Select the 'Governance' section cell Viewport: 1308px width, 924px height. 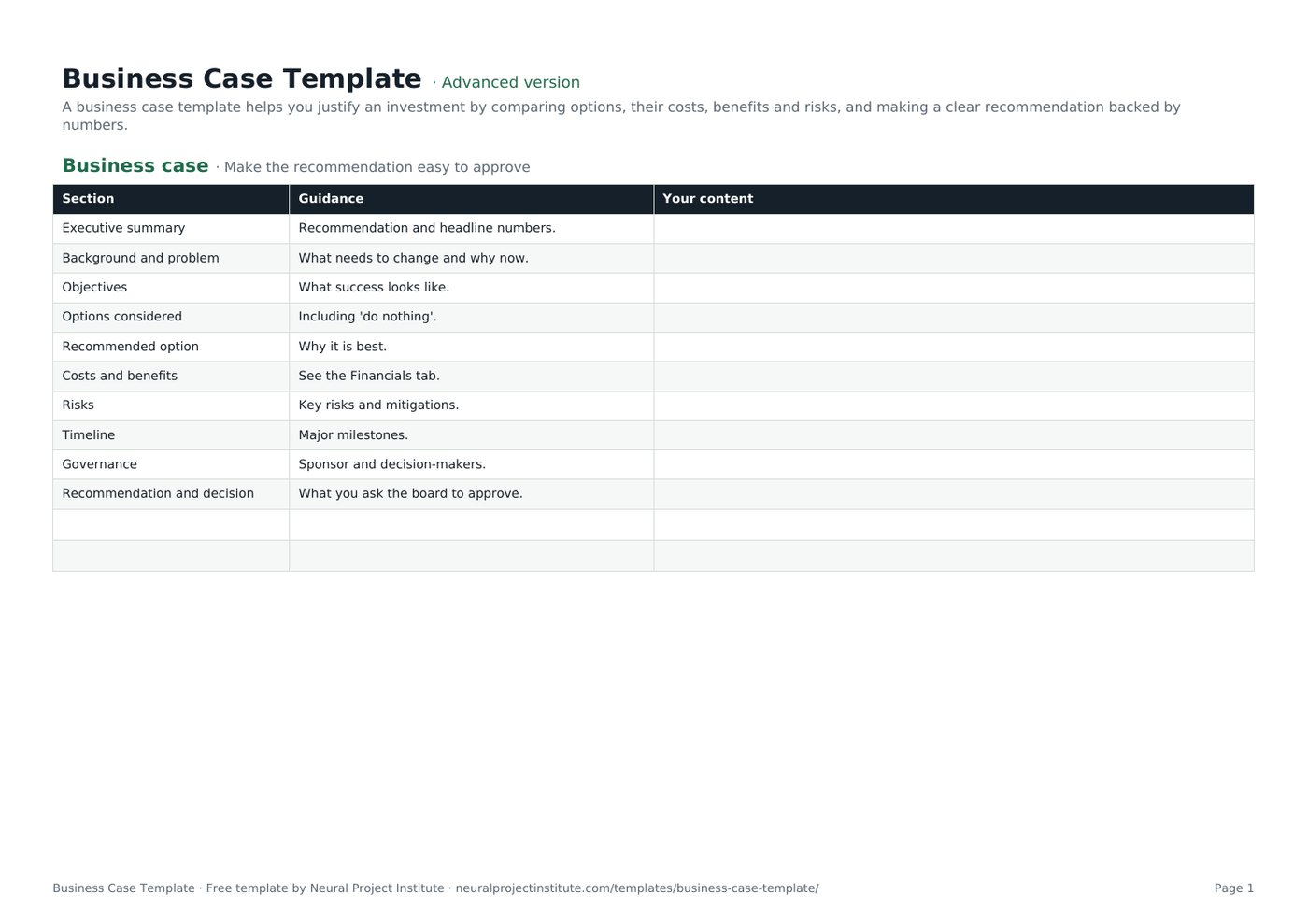click(x=171, y=464)
